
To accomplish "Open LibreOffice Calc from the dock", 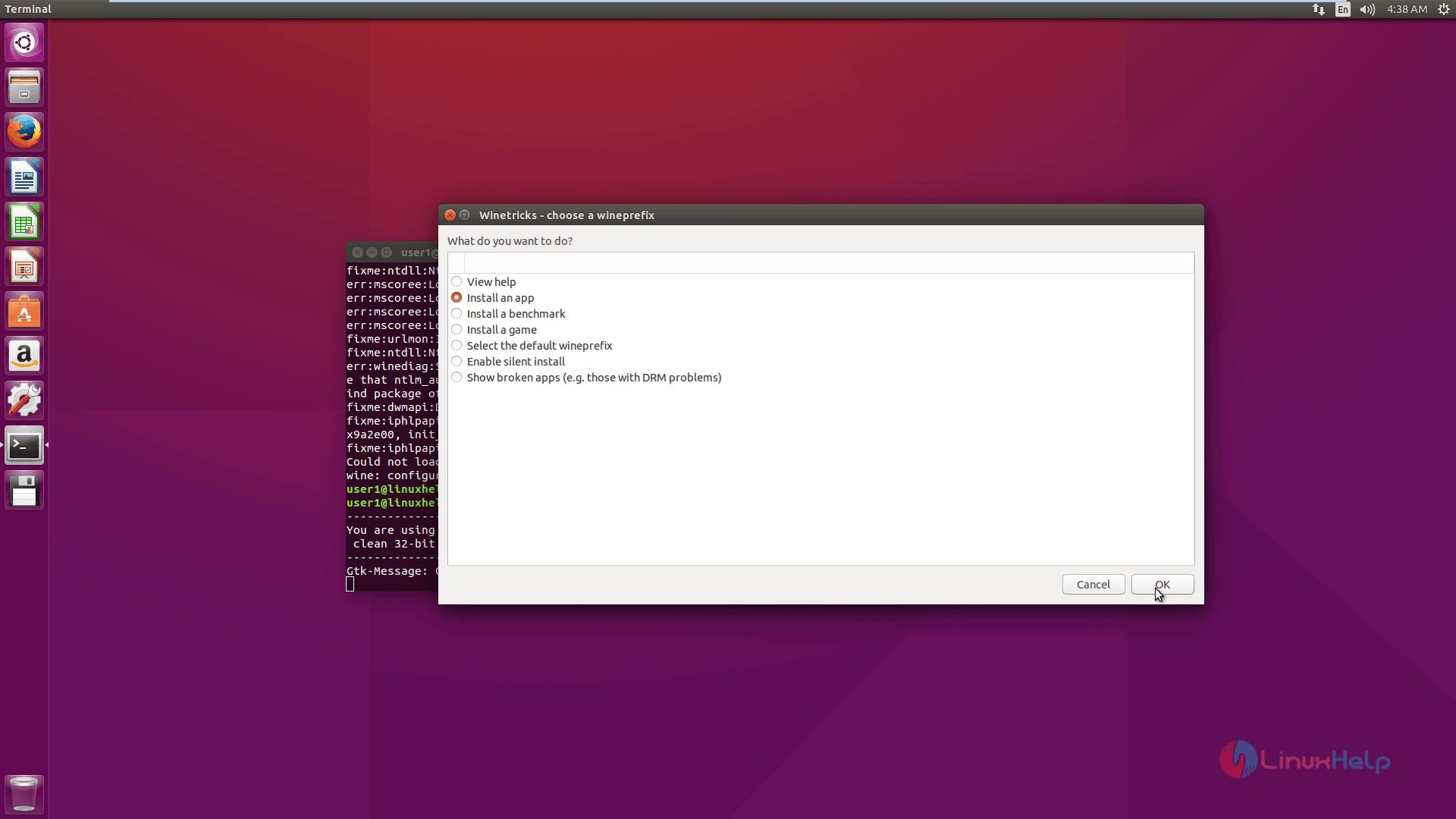I will pos(24,221).
